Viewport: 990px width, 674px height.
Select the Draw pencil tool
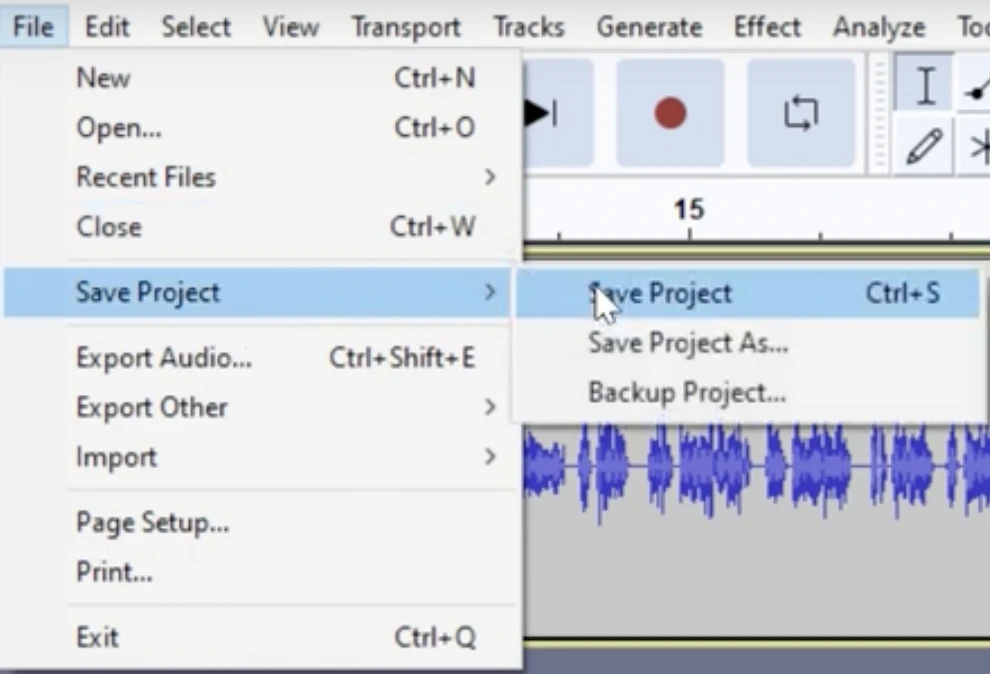coord(923,148)
